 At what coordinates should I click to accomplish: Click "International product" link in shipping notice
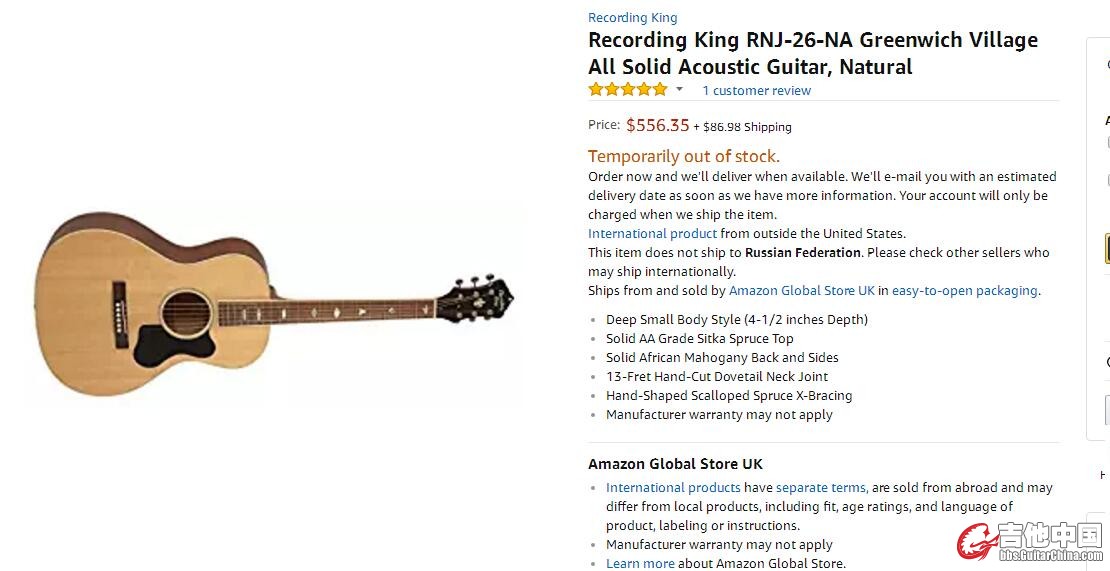tap(652, 234)
